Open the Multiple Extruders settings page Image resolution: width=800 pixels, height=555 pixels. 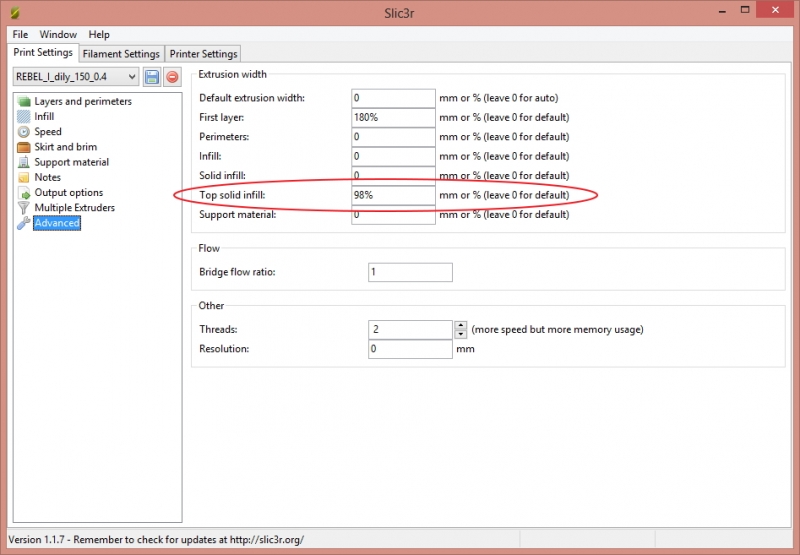(74, 208)
